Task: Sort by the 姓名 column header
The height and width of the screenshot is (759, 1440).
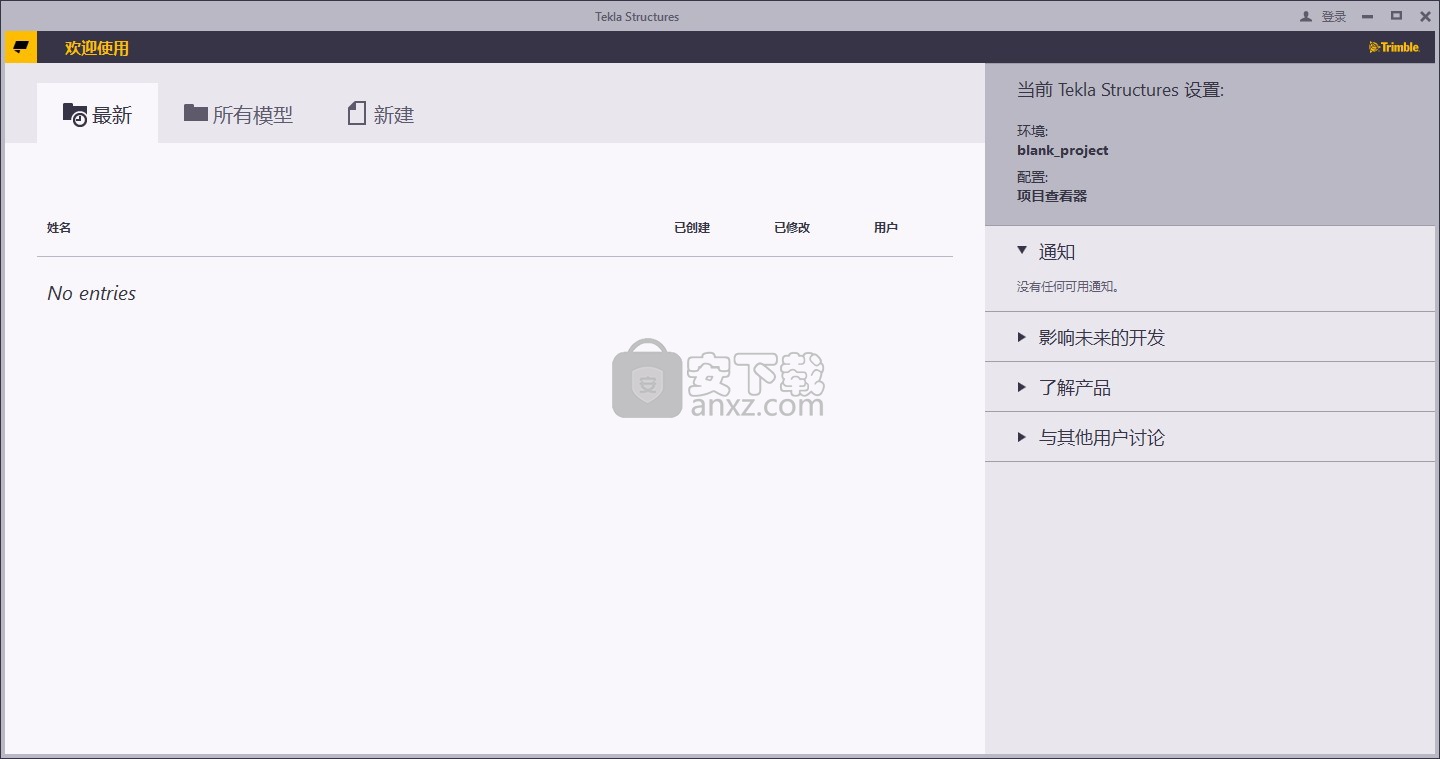Action: [x=59, y=228]
